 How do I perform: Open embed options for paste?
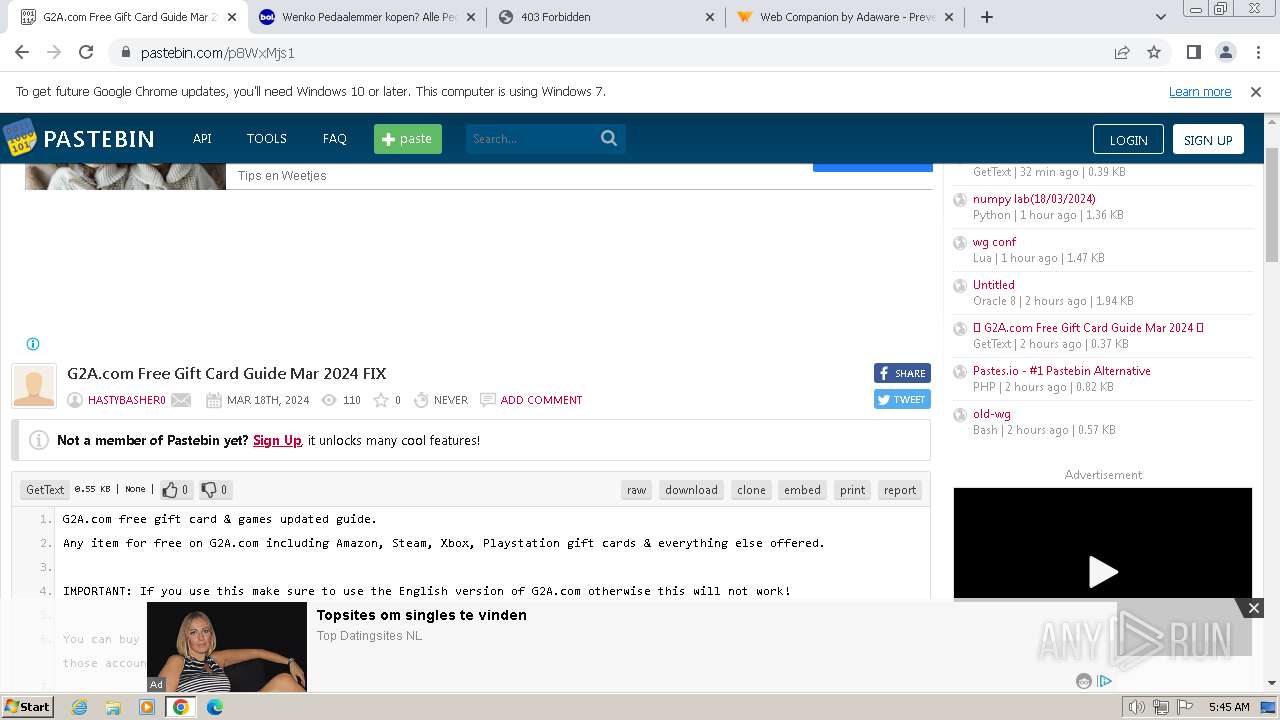tap(802, 490)
